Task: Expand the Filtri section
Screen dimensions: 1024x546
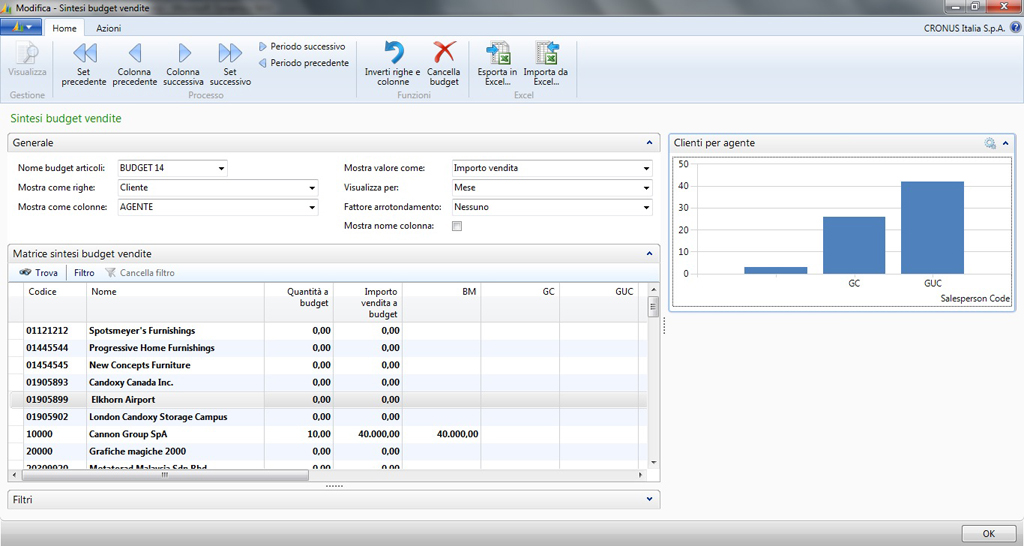Action: [649, 498]
